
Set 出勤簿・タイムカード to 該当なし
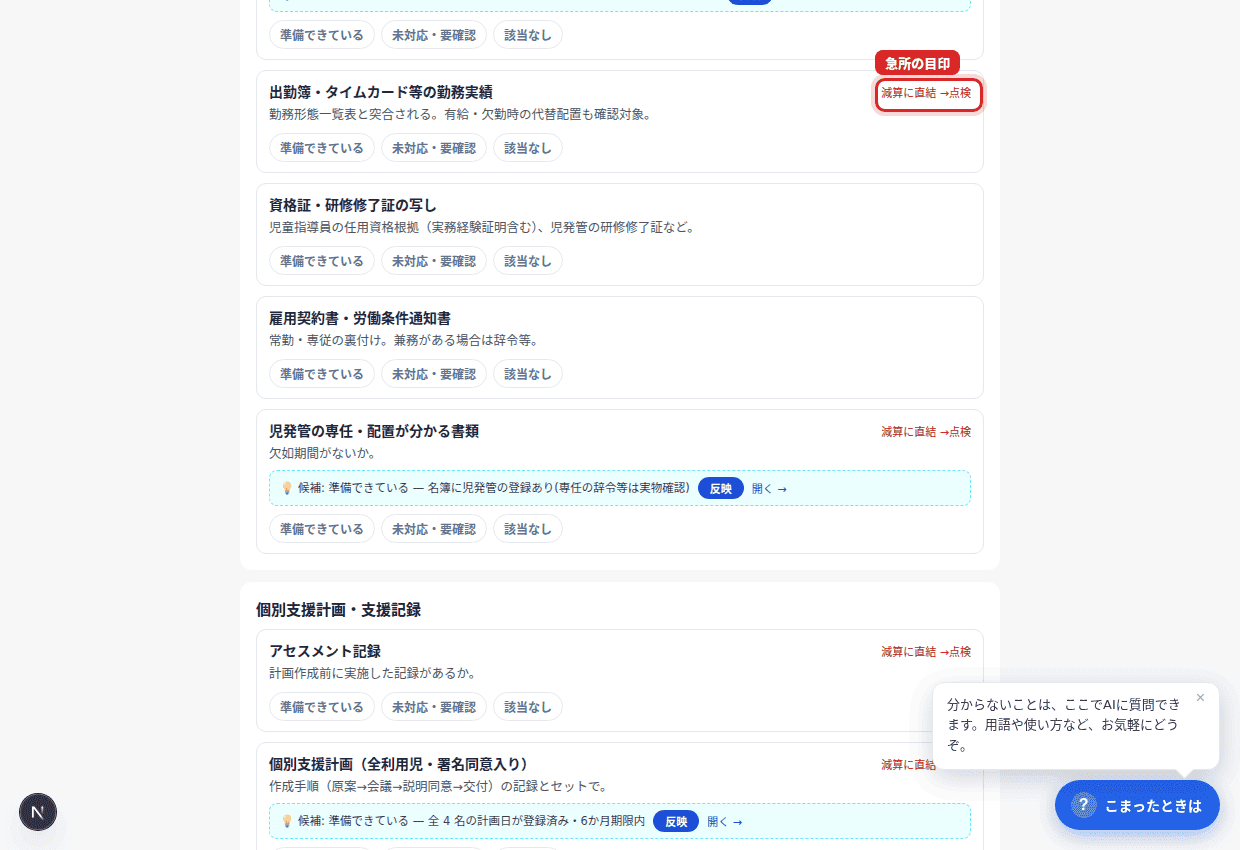pos(528,148)
